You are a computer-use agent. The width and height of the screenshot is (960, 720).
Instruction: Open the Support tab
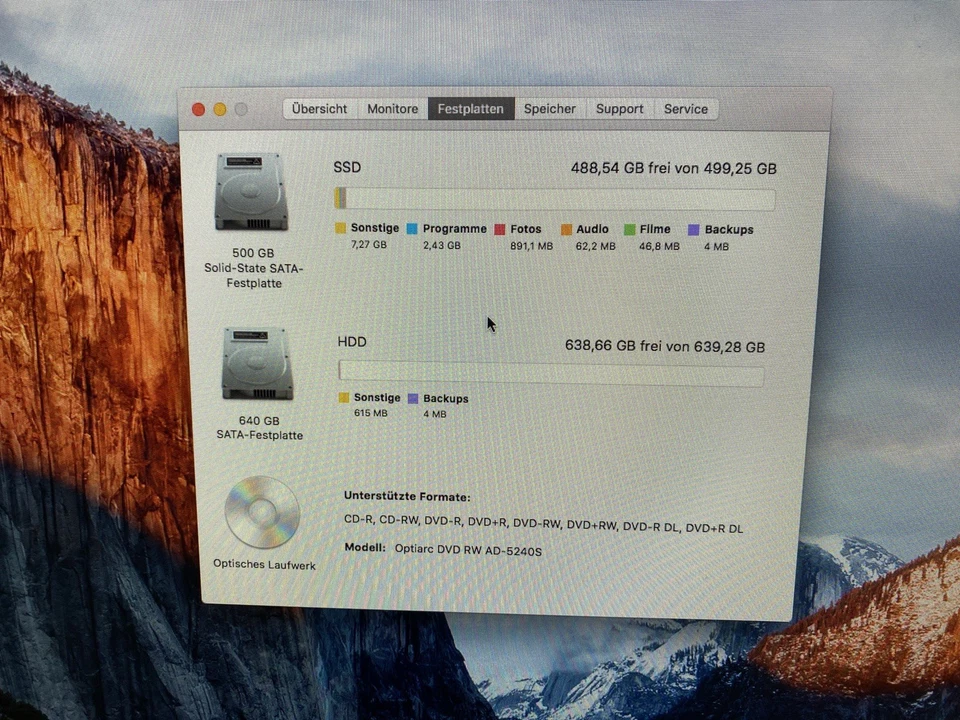[x=619, y=109]
